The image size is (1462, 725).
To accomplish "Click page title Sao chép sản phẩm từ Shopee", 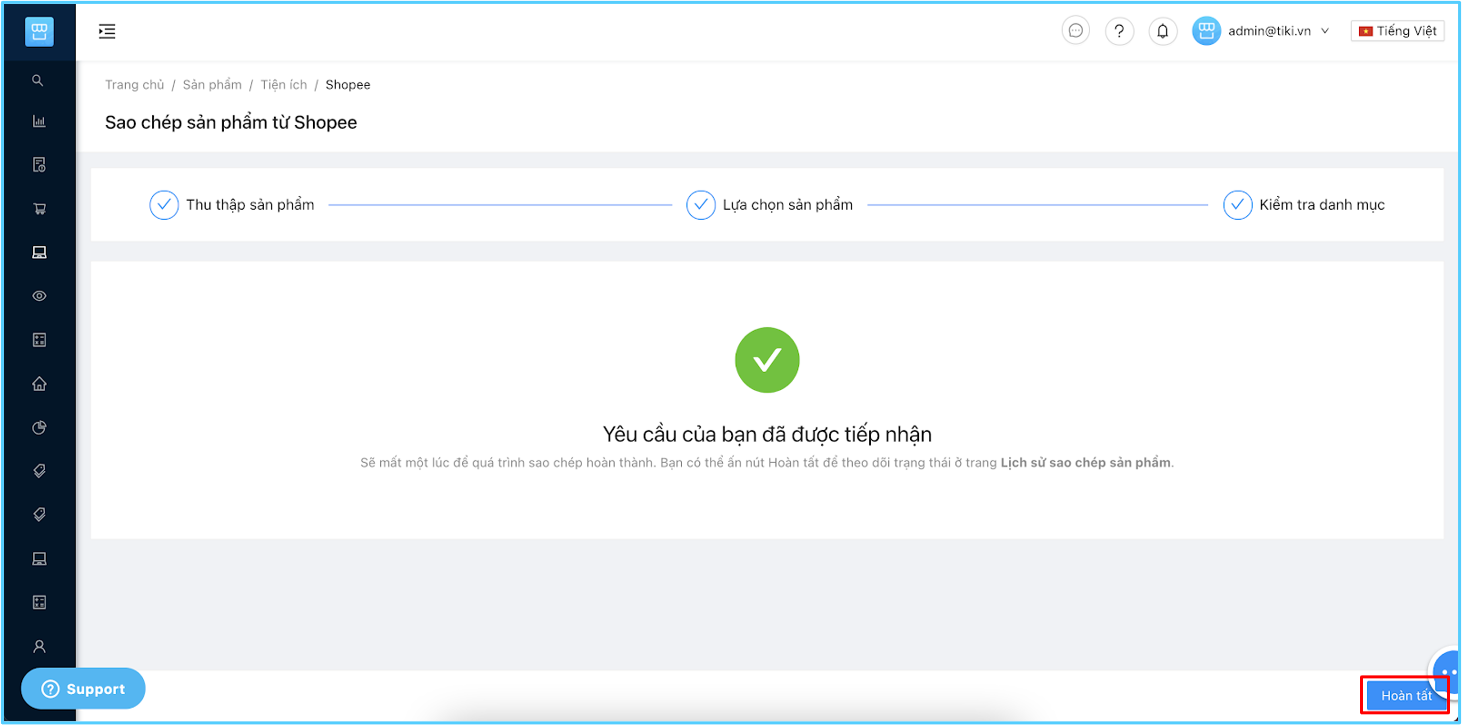I will tap(231, 123).
